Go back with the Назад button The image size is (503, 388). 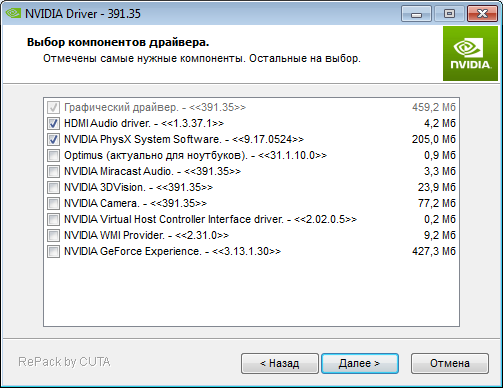coord(280,363)
